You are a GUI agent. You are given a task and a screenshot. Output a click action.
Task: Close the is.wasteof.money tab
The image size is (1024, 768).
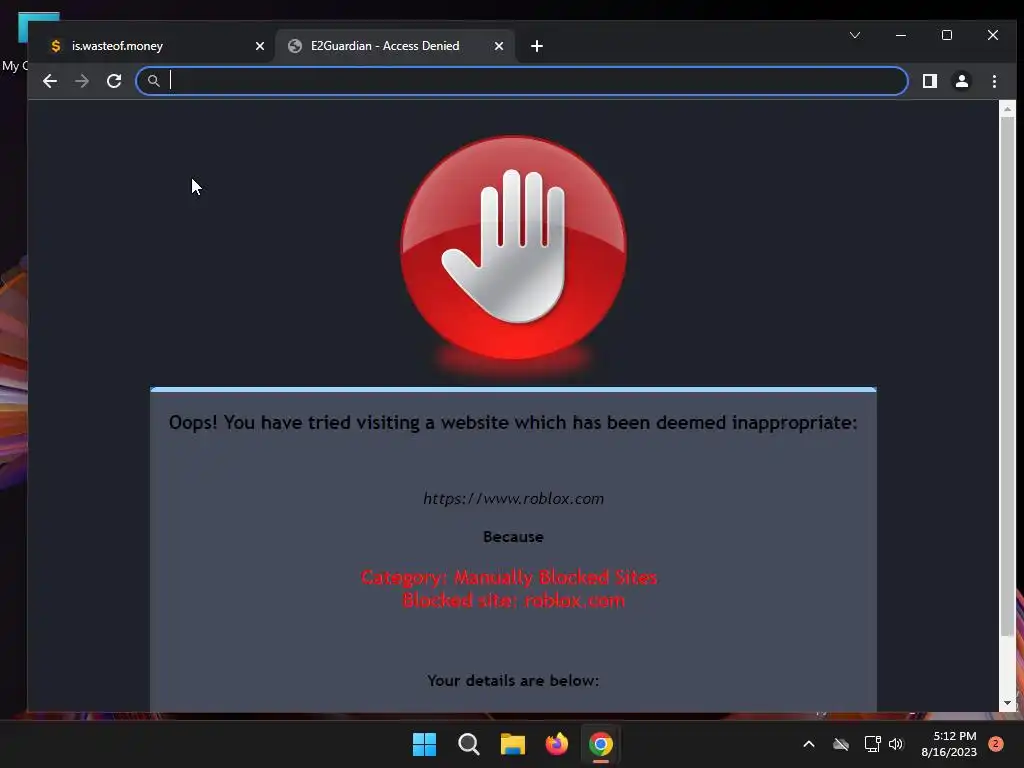pos(260,46)
